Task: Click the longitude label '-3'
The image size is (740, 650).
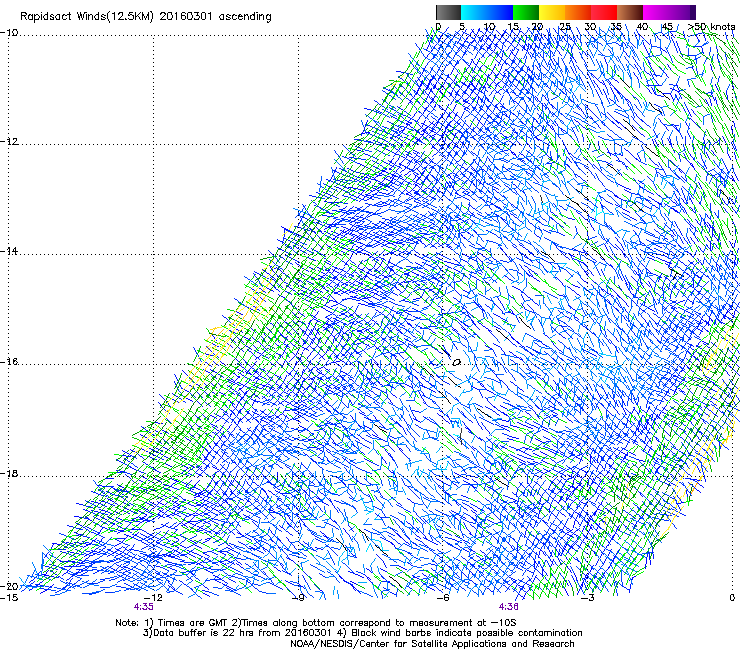Action: tap(588, 597)
